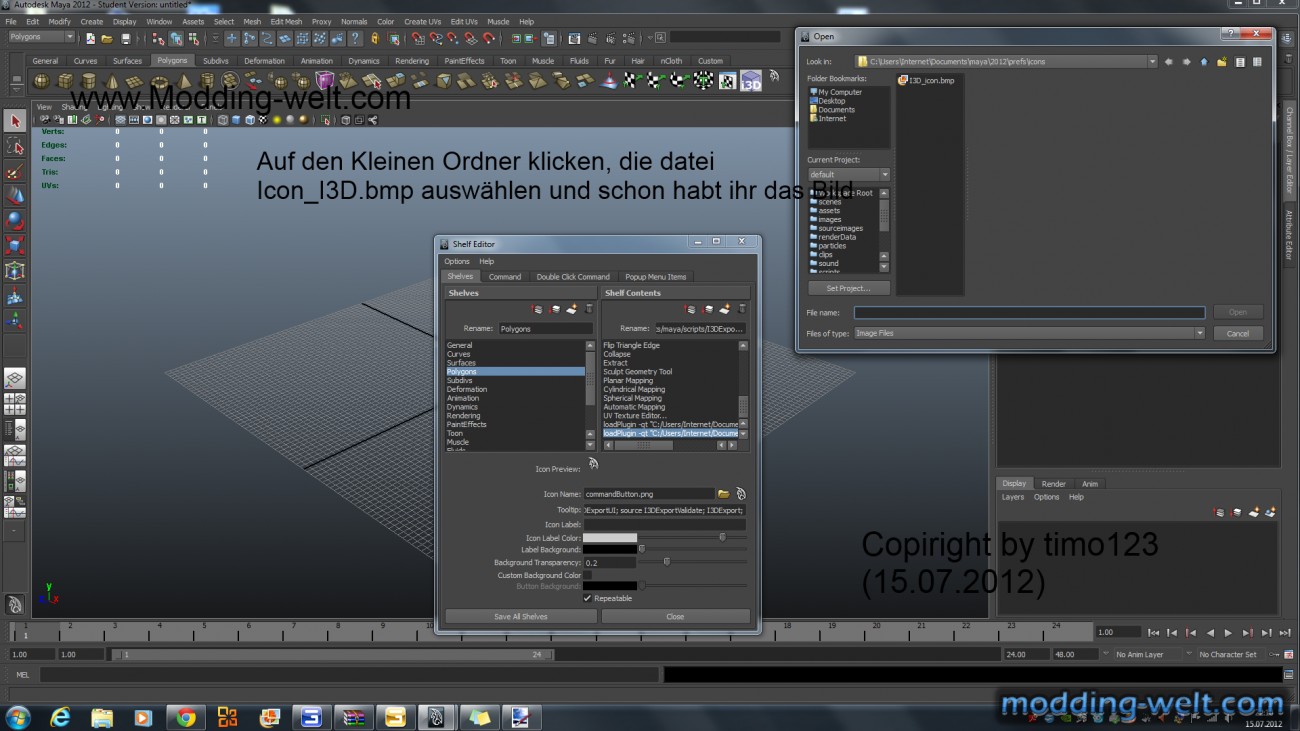Select the purple cube shelf icon
The image size is (1300, 731).
(325, 80)
